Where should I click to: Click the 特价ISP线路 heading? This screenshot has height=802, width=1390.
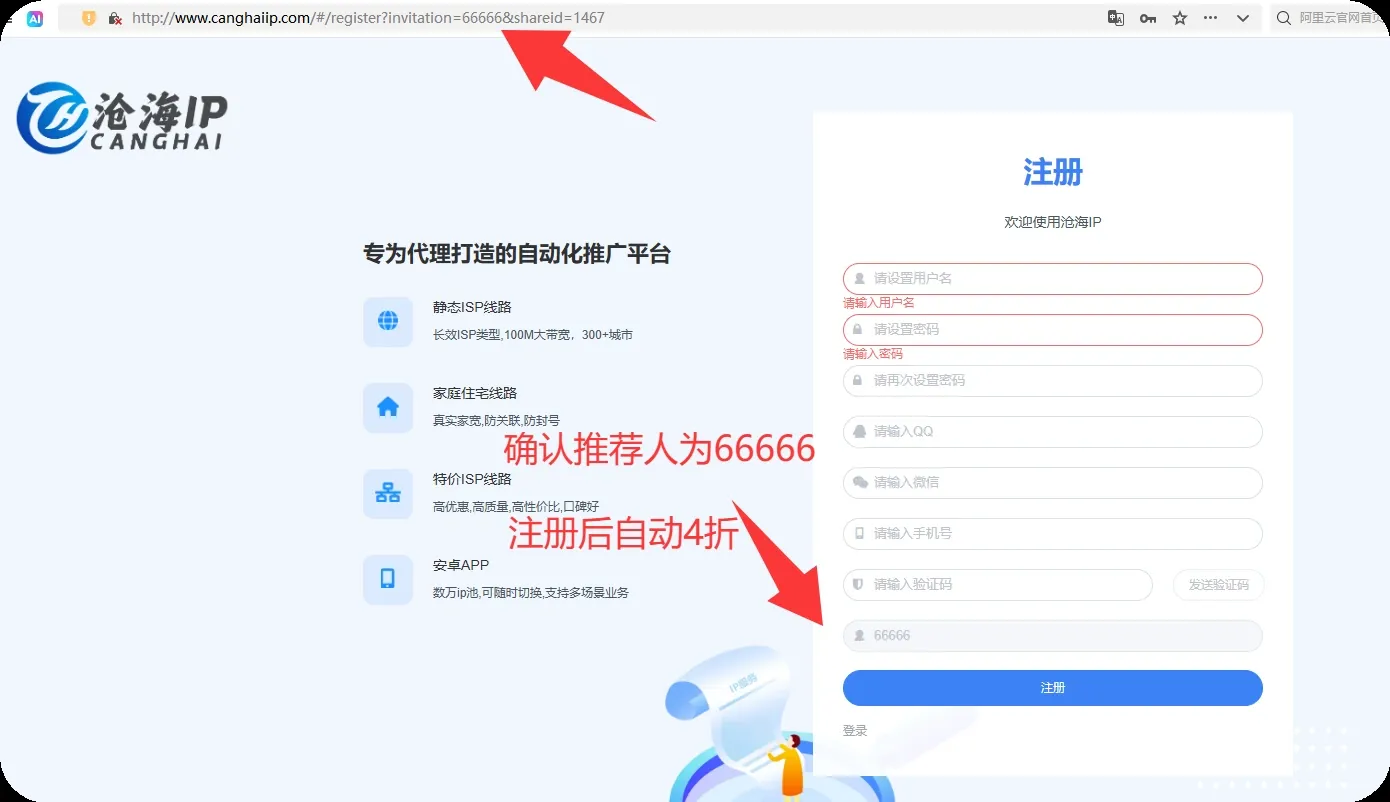(472, 479)
